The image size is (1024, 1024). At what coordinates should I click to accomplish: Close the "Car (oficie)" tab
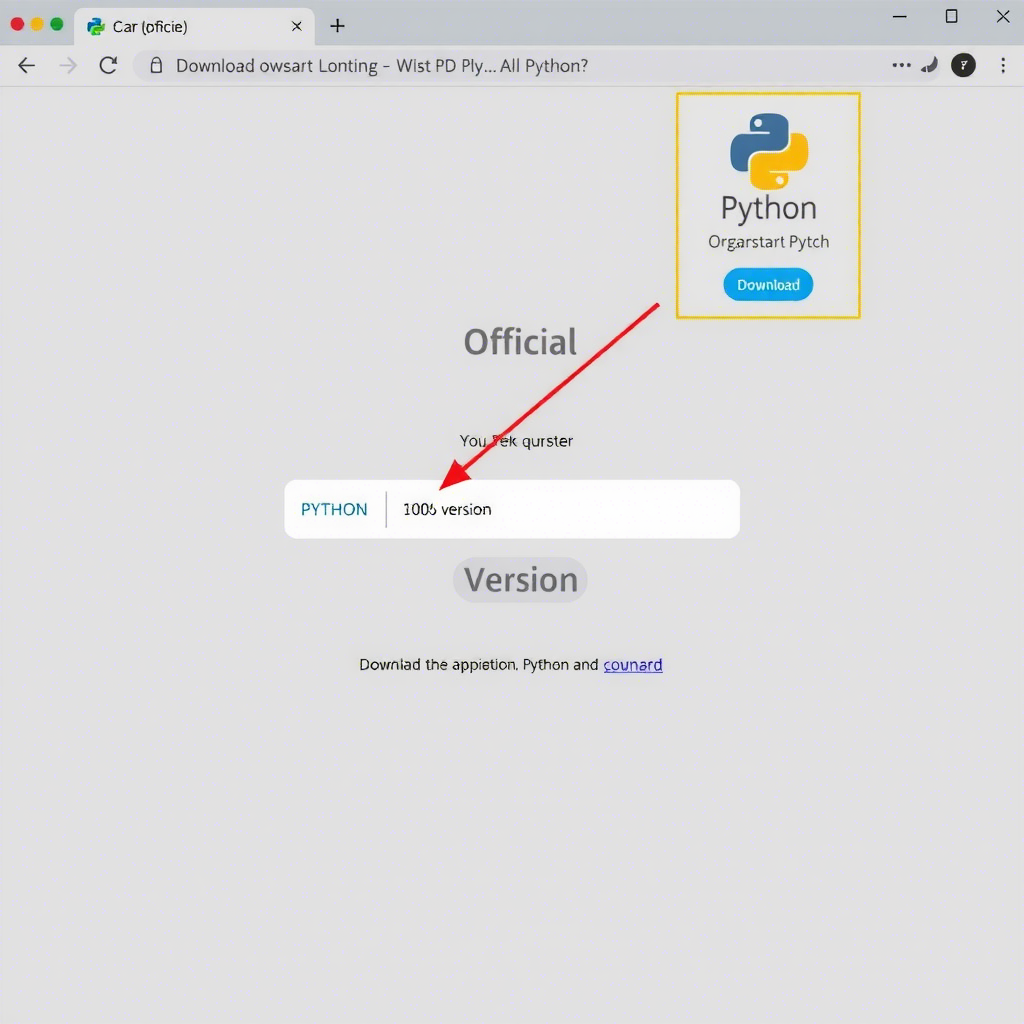[297, 26]
